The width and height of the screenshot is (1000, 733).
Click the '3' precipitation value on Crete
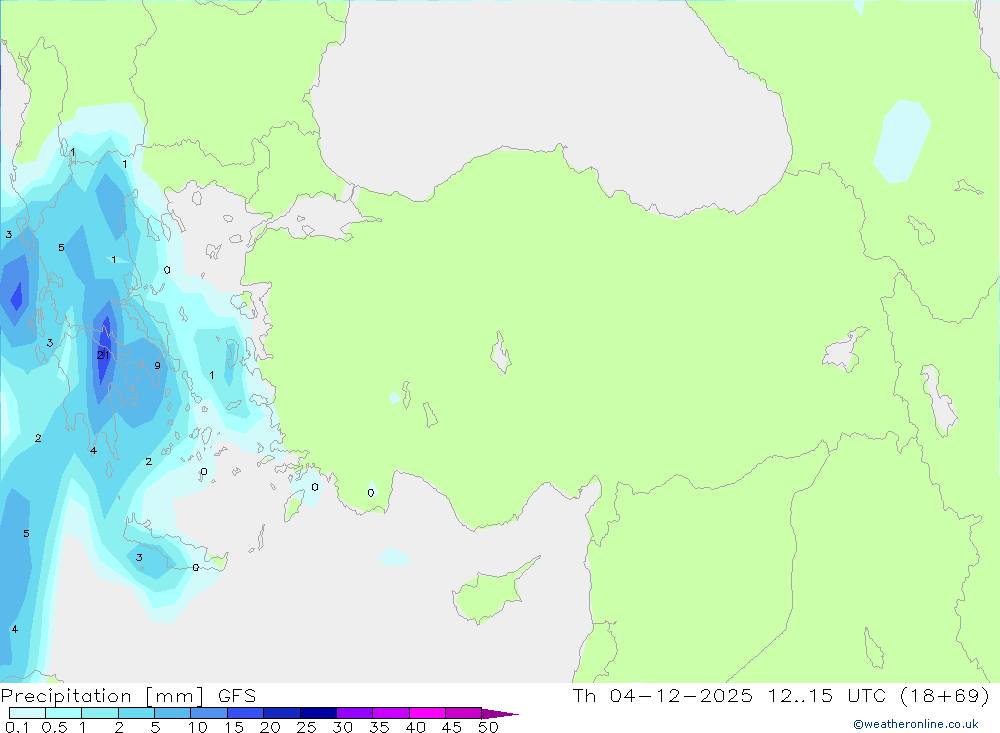139,558
